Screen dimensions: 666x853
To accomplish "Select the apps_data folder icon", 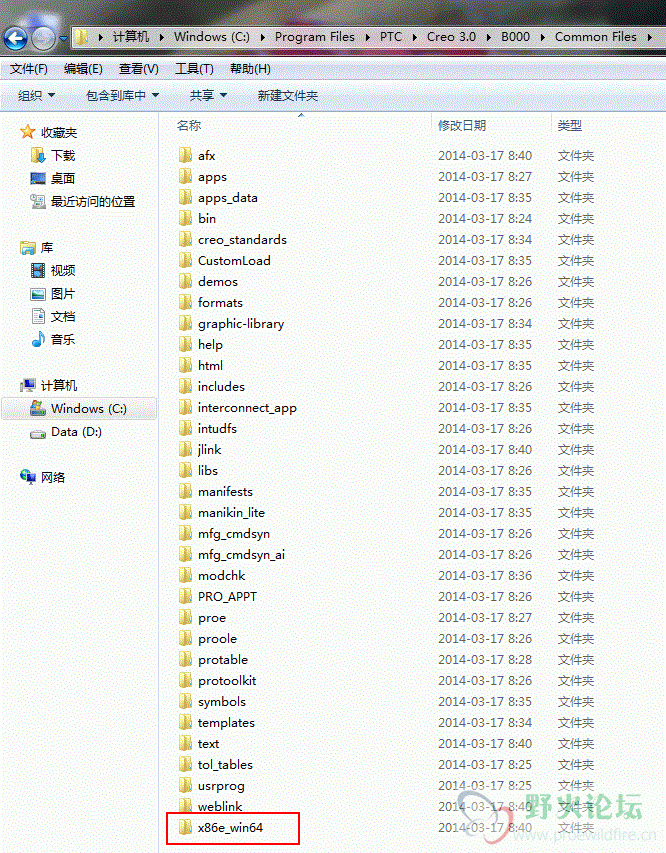I will tap(186, 197).
